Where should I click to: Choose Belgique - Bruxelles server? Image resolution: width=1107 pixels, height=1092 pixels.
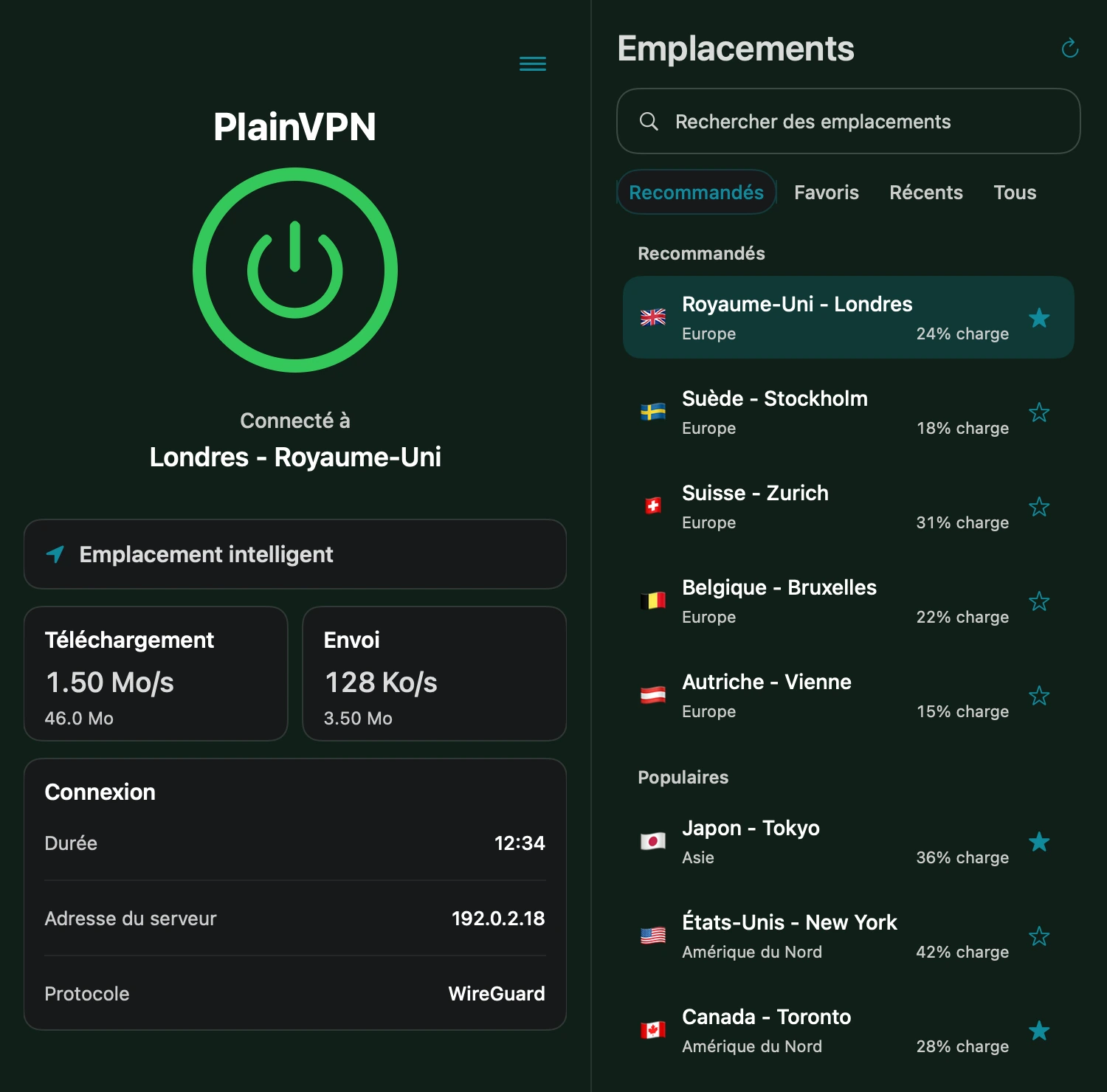[849, 601]
